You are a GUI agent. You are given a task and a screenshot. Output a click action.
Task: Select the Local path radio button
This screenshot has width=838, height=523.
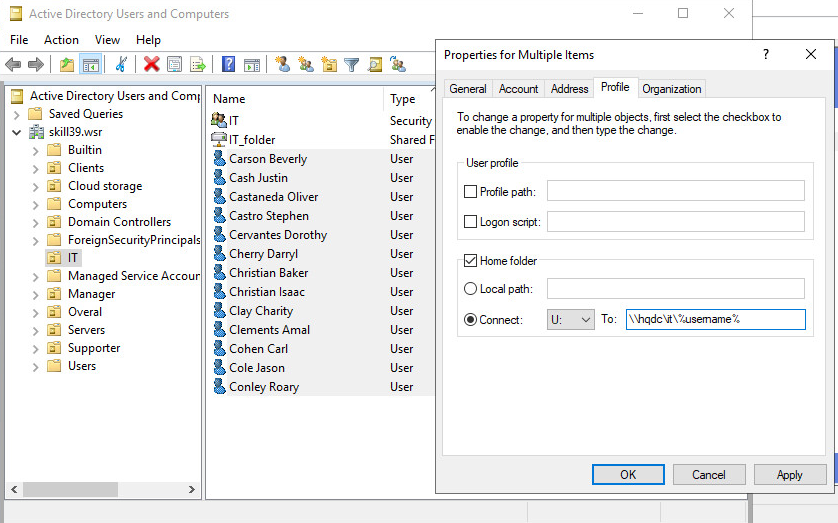470,289
